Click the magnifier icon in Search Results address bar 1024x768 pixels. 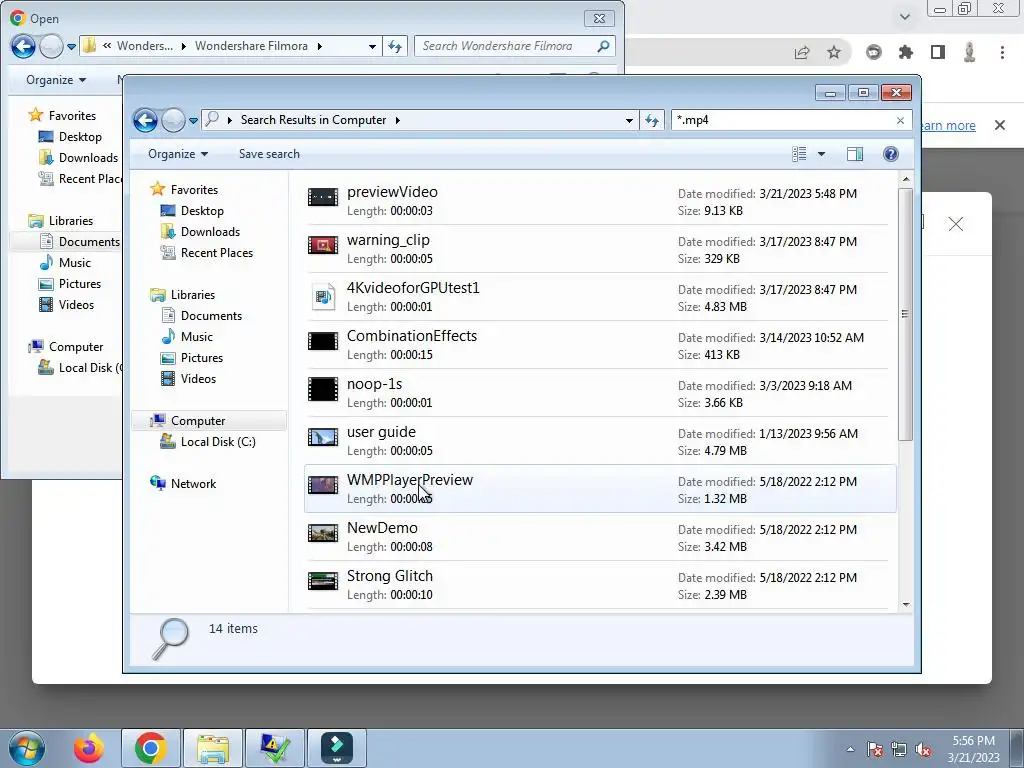click(212, 120)
